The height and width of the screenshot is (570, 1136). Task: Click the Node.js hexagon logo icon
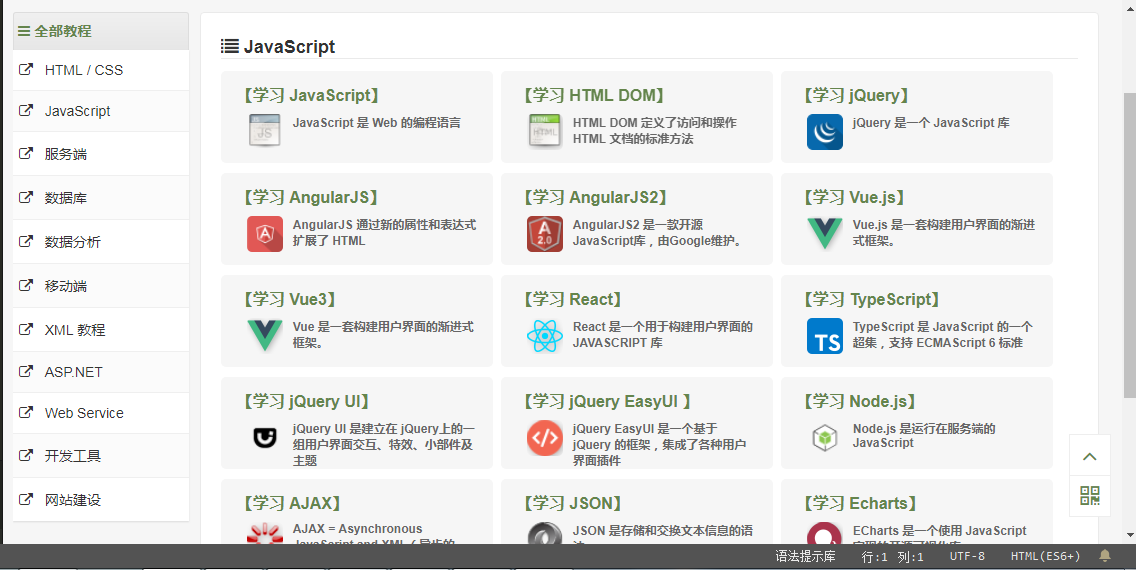pyautogui.click(x=824, y=437)
